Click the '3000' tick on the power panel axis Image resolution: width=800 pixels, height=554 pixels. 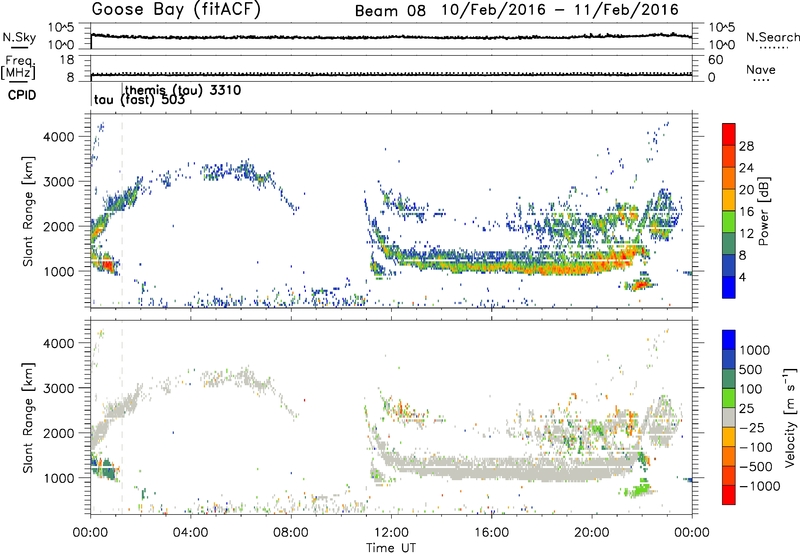[58, 182]
